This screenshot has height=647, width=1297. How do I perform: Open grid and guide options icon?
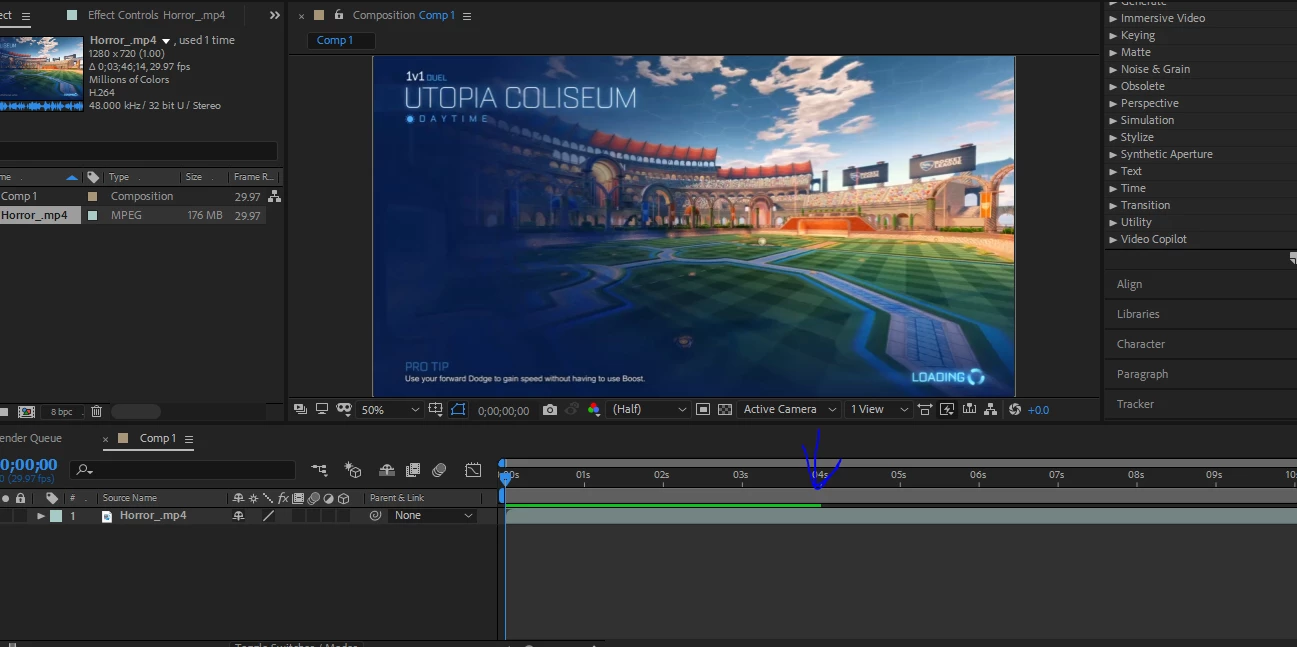(436, 409)
